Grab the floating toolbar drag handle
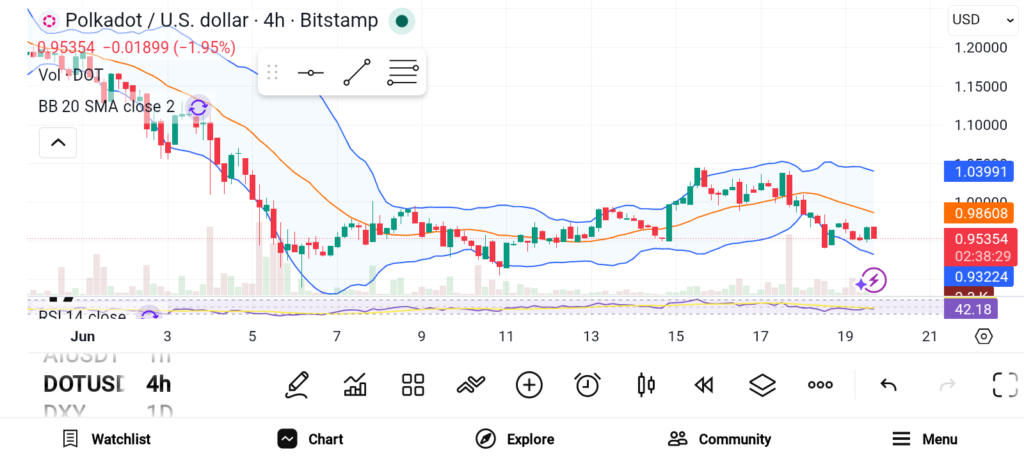The height and width of the screenshot is (461, 1024). (x=273, y=72)
